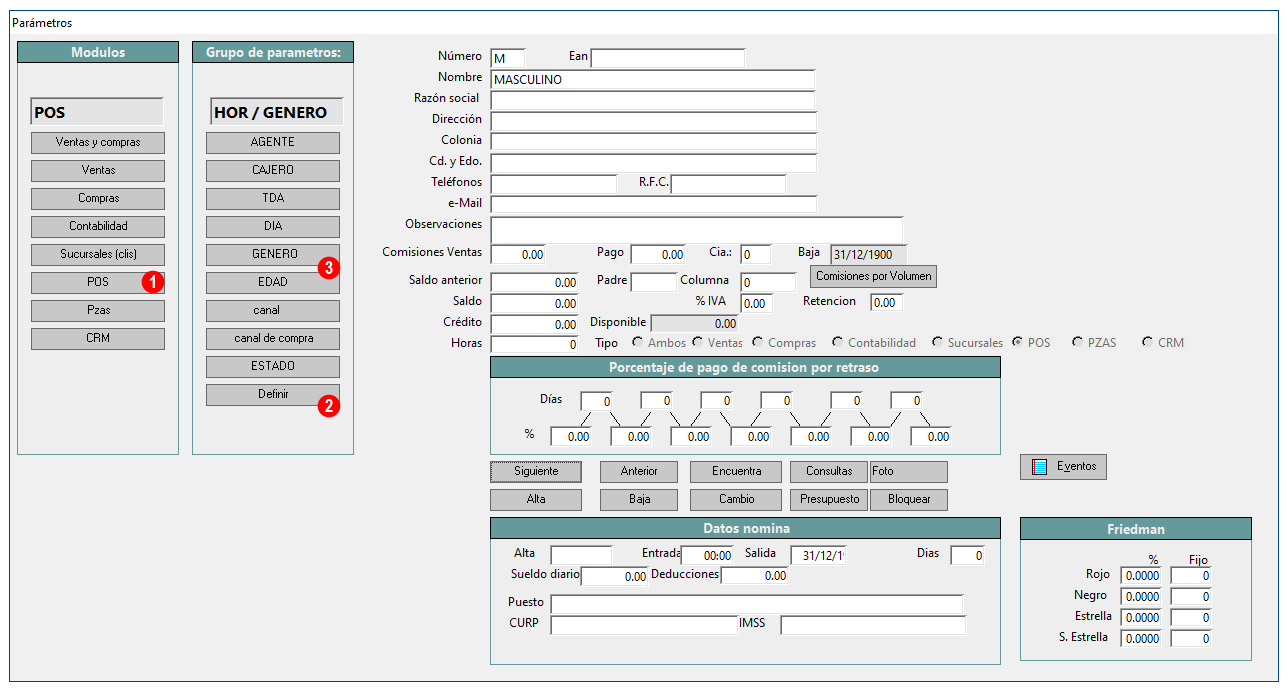This screenshot has width=1287, height=691.
Task: Open the Sucursales (clis) module
Action: [98, 254]
